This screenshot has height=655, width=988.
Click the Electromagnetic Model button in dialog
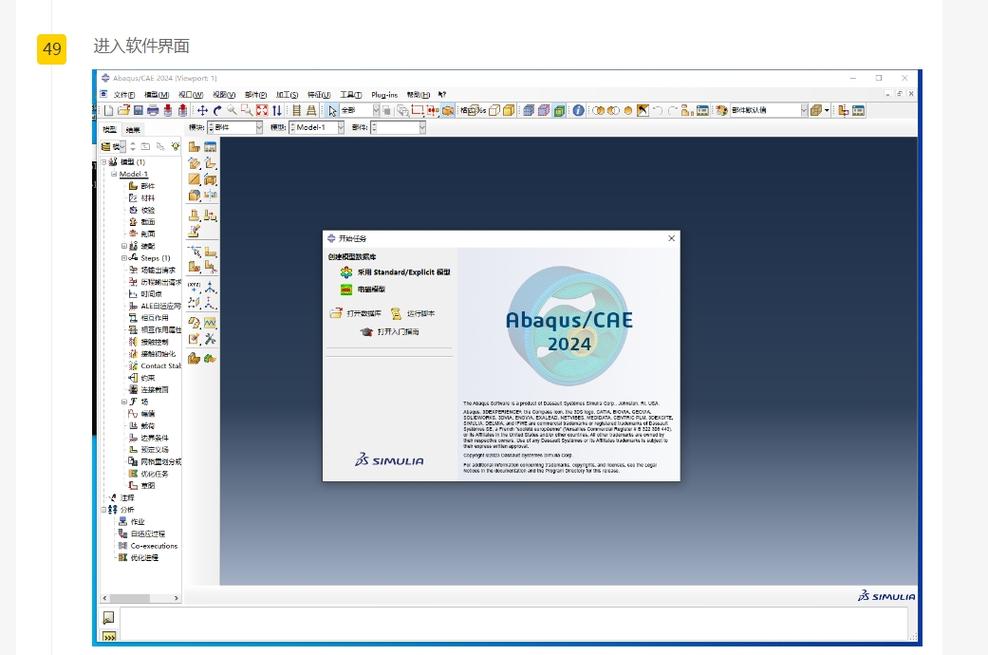[363, 289]
